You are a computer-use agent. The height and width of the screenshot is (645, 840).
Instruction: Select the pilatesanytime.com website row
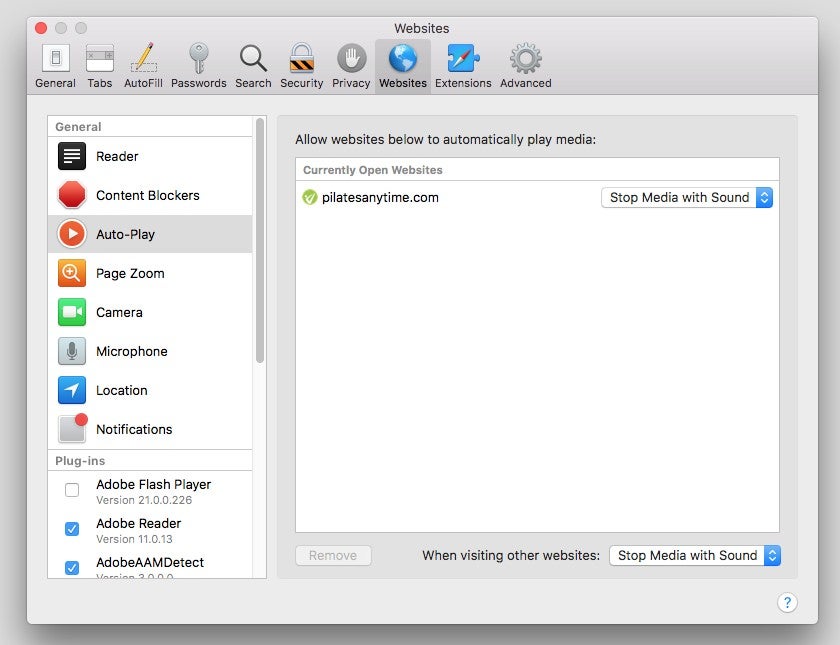[x=450, y=197]
